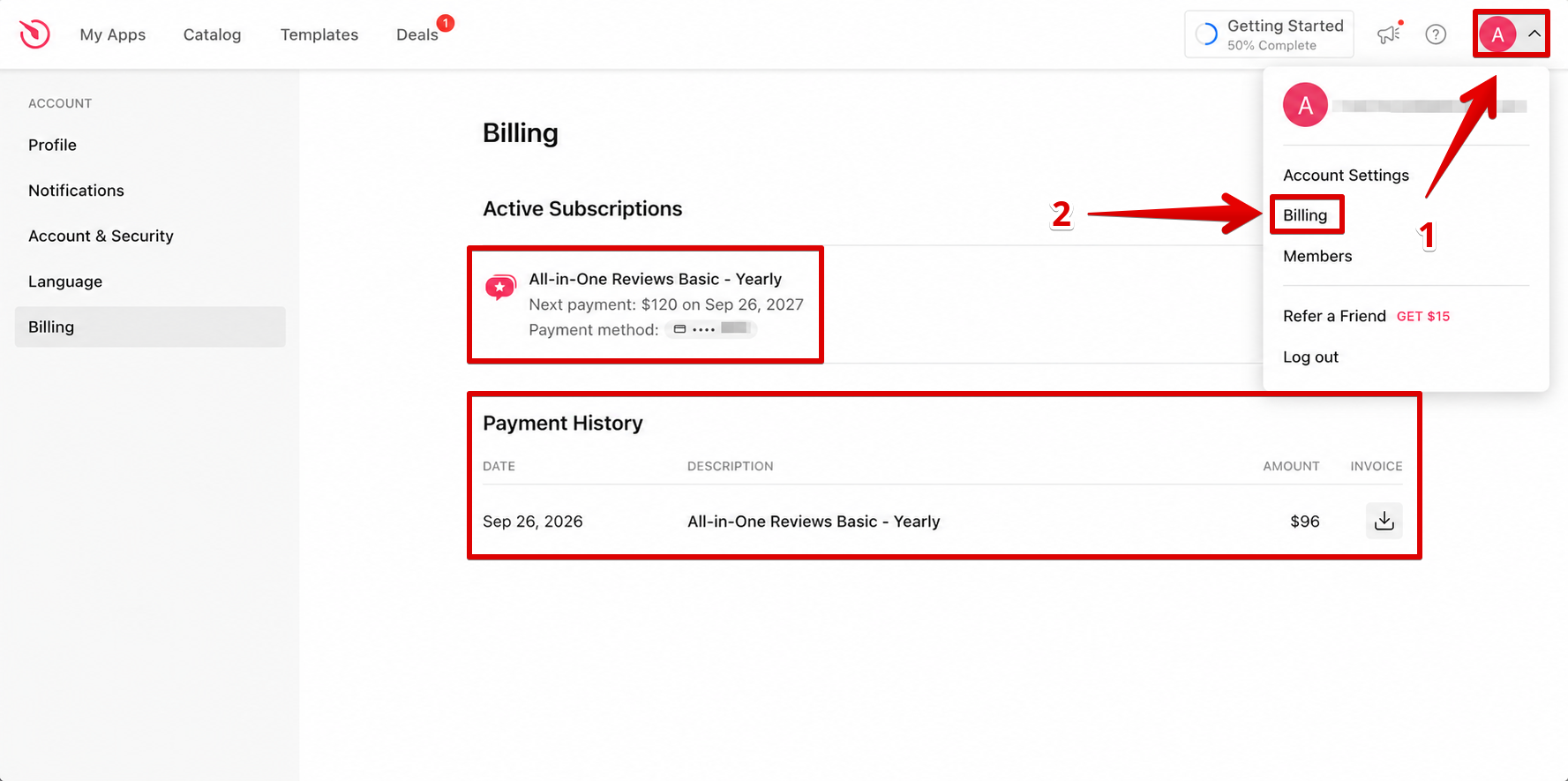Open Account & Security settings

pyautogui.click(x=150, y=236)
